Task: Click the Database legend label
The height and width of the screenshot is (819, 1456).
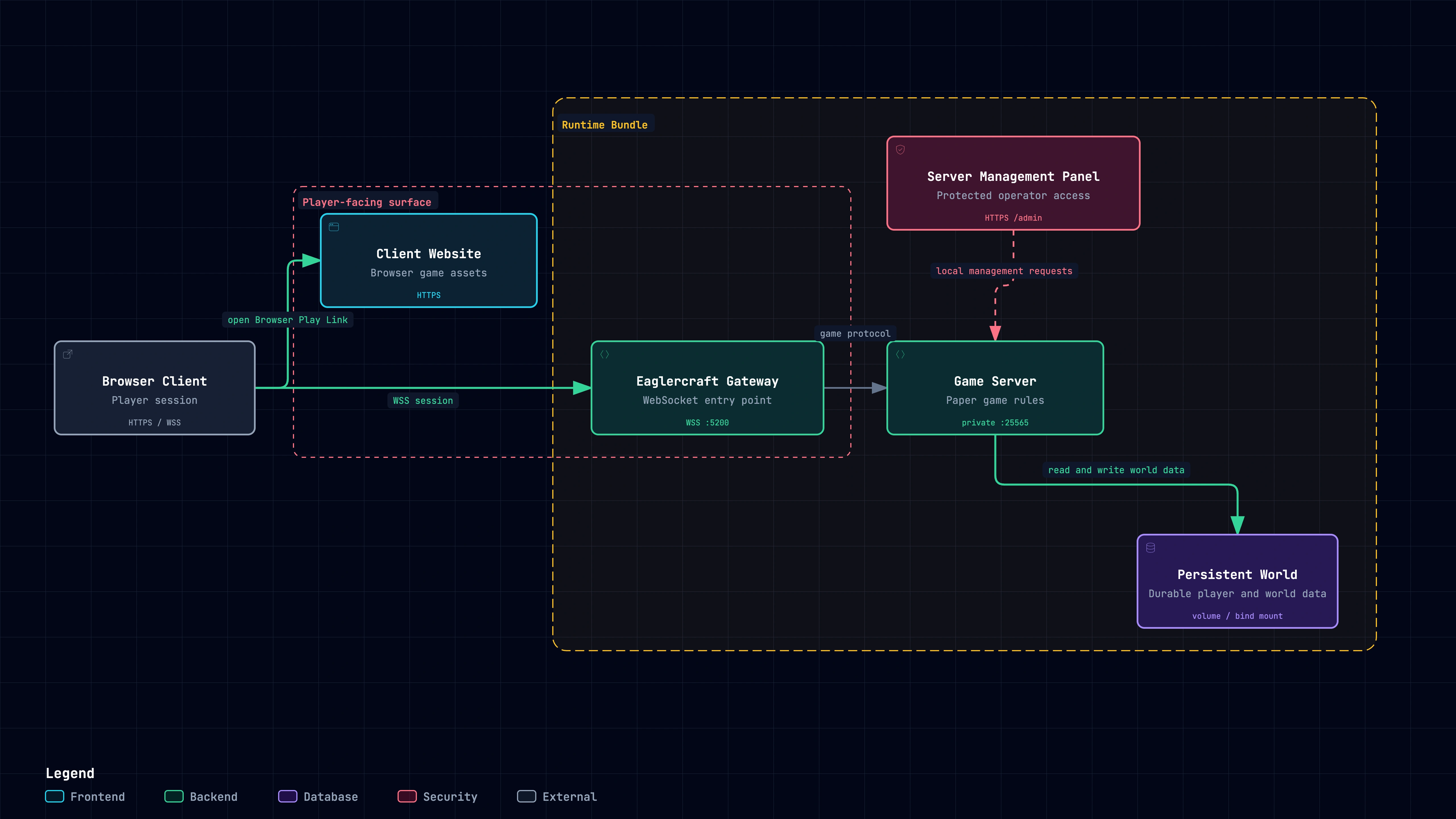Action: (331, 796)
